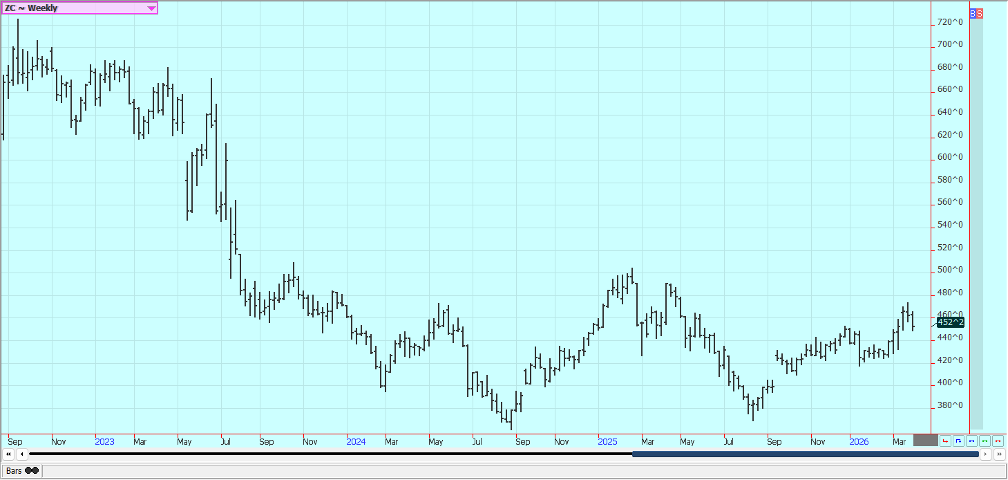
Task: Click the black scrollbar track near left
Action: click(x=200, y=454)
